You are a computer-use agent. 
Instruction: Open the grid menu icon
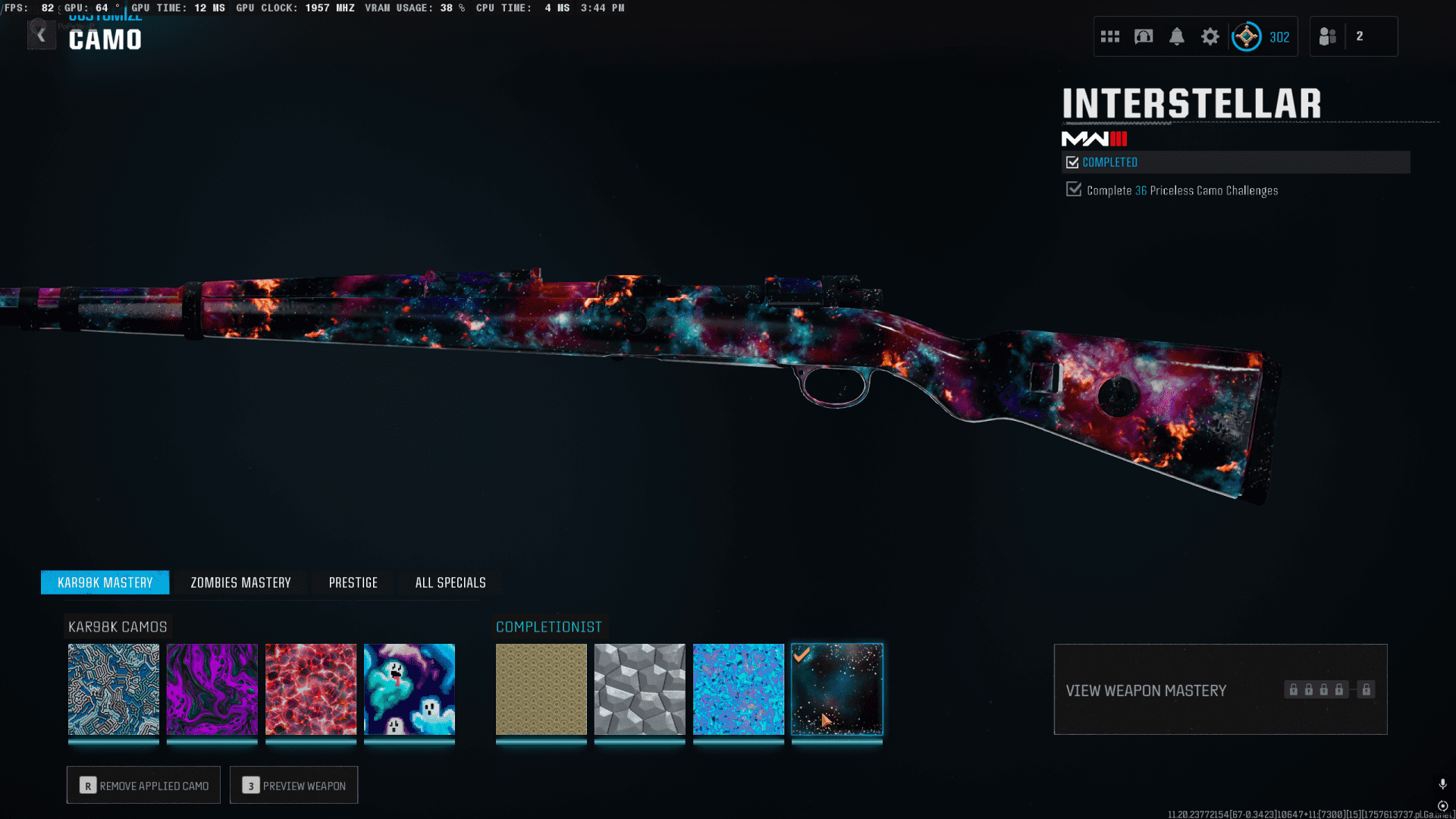1110,36
